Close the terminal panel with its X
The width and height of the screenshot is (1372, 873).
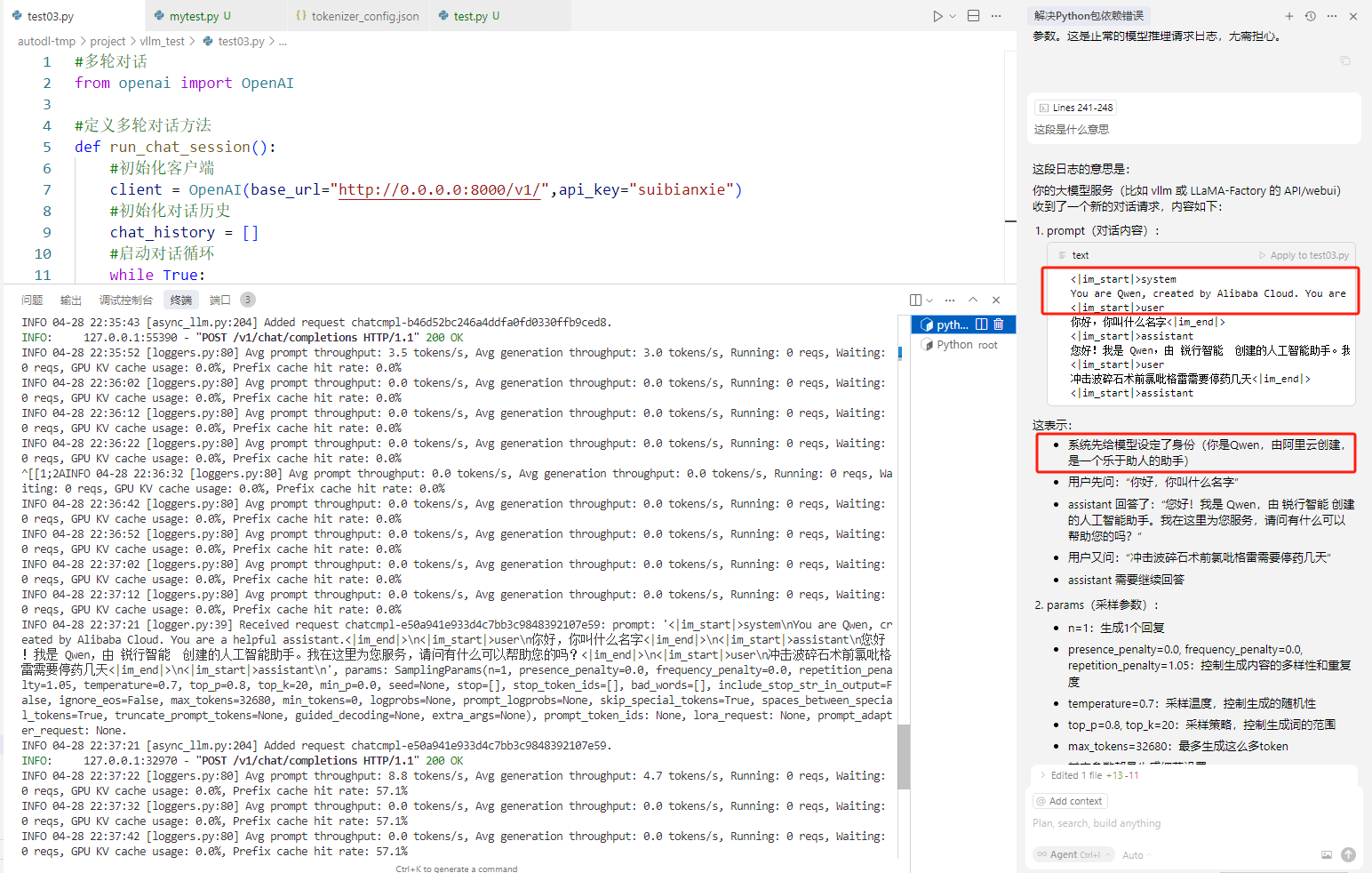996,300
